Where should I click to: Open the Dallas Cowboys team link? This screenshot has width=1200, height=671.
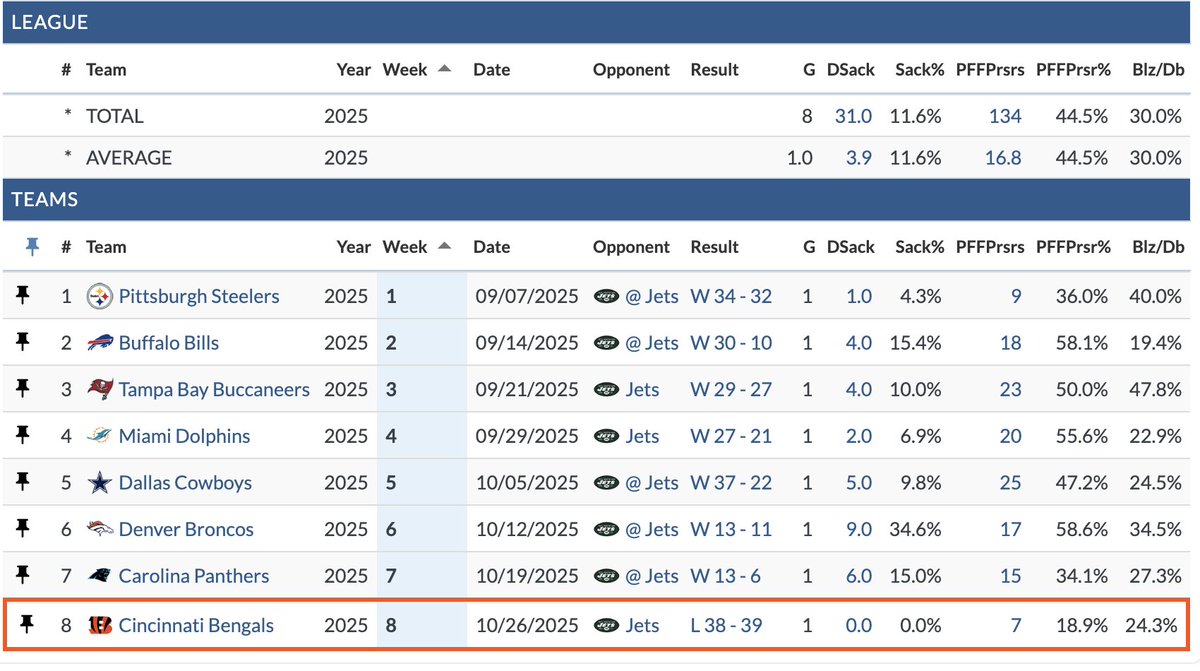pyautogui.click(x=185, y=483)
